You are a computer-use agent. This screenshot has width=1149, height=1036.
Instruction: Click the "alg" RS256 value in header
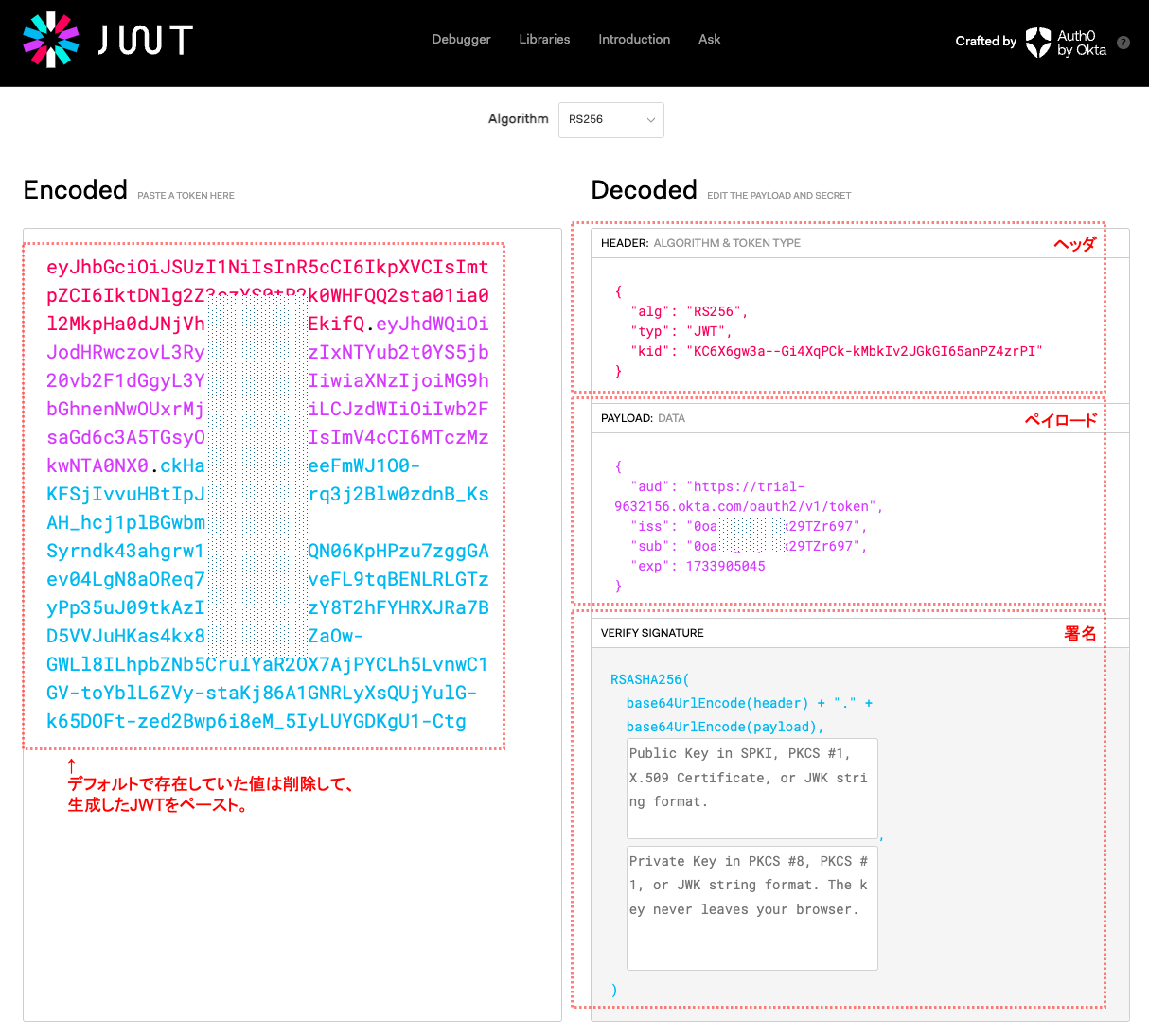point(716,311)
